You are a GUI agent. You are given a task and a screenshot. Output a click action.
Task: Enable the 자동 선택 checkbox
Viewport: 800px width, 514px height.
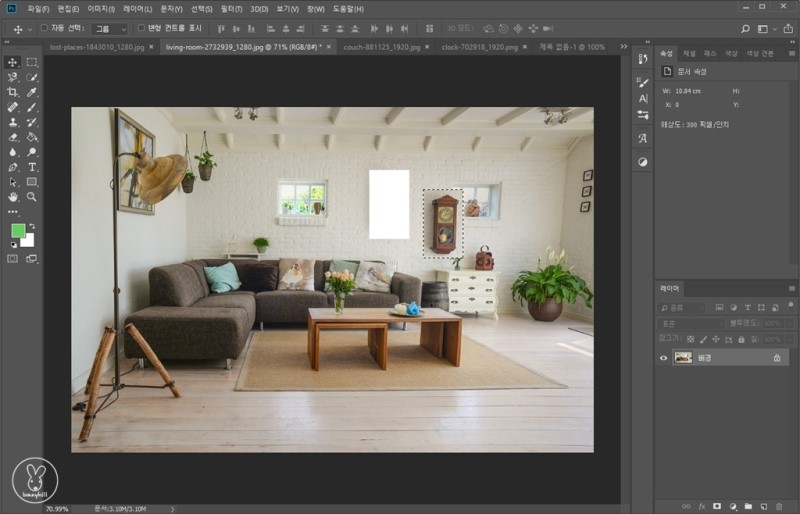click(x=44, y=28)
